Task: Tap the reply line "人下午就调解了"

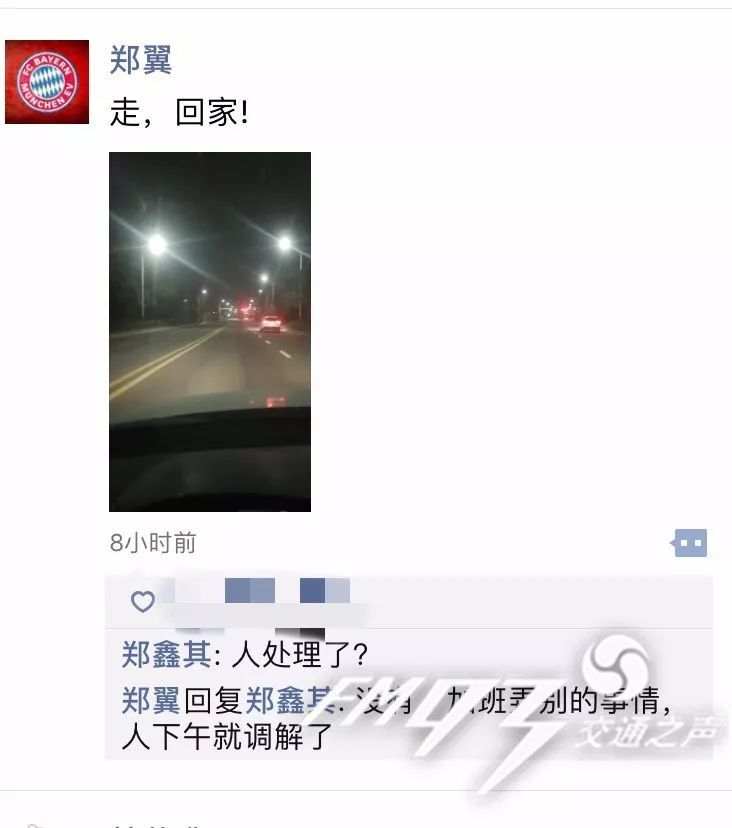Action: [227, 737]
